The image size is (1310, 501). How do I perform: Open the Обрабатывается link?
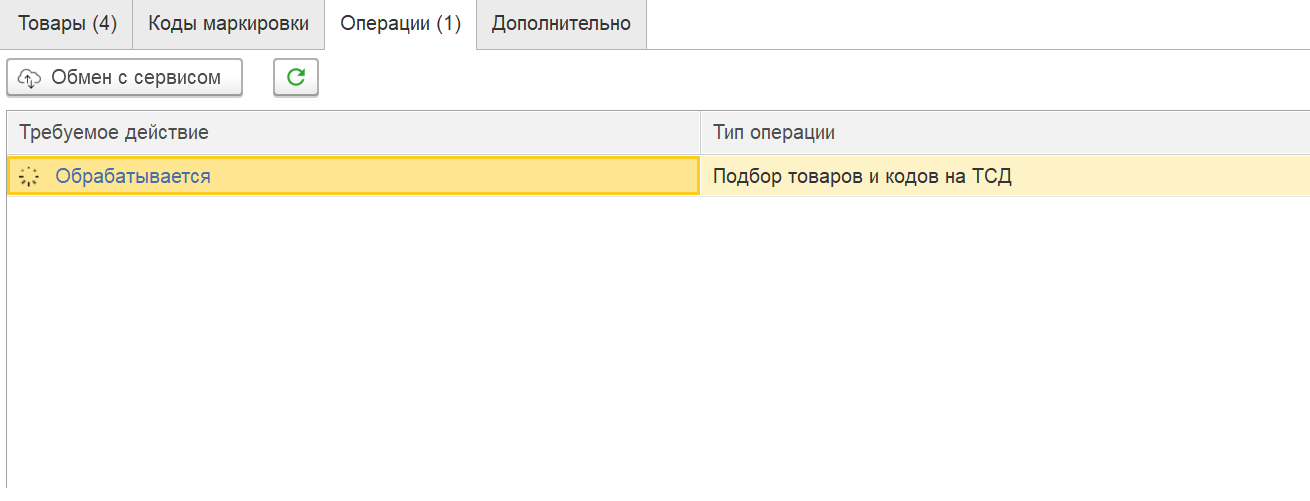(133, 177)
